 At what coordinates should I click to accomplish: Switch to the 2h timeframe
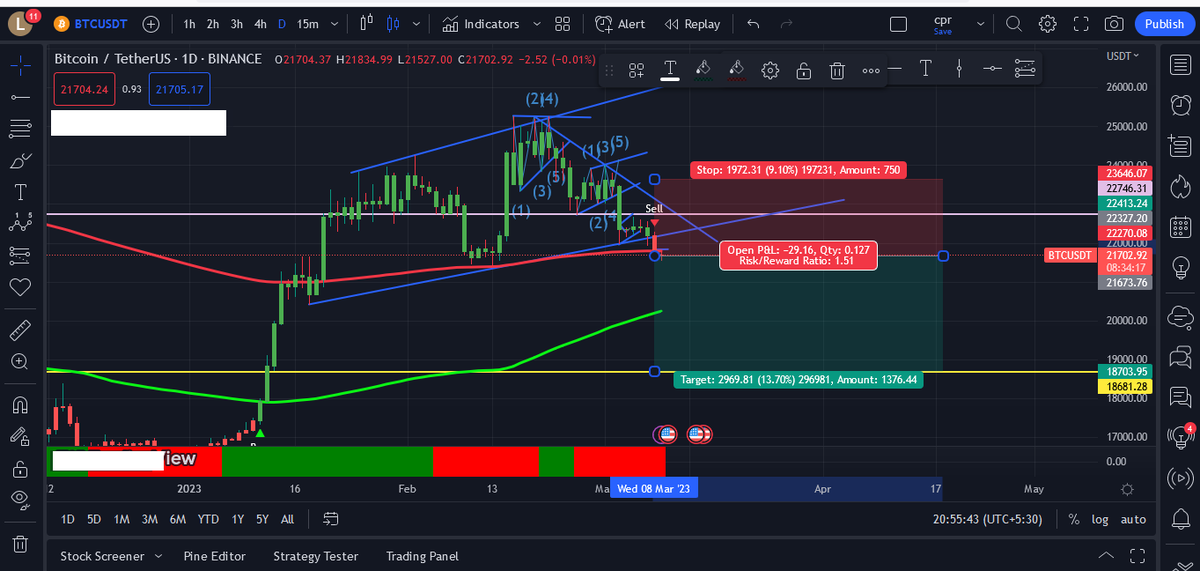click(213, 23)
